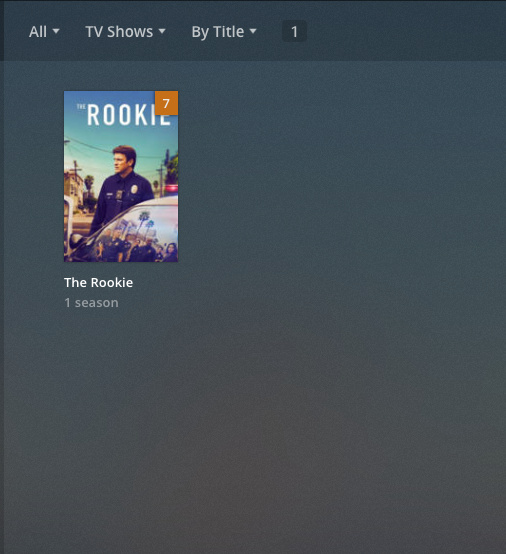506x554 pixels.
Task: Click the police officer on Rookie poster
Action: pos(121,184)
